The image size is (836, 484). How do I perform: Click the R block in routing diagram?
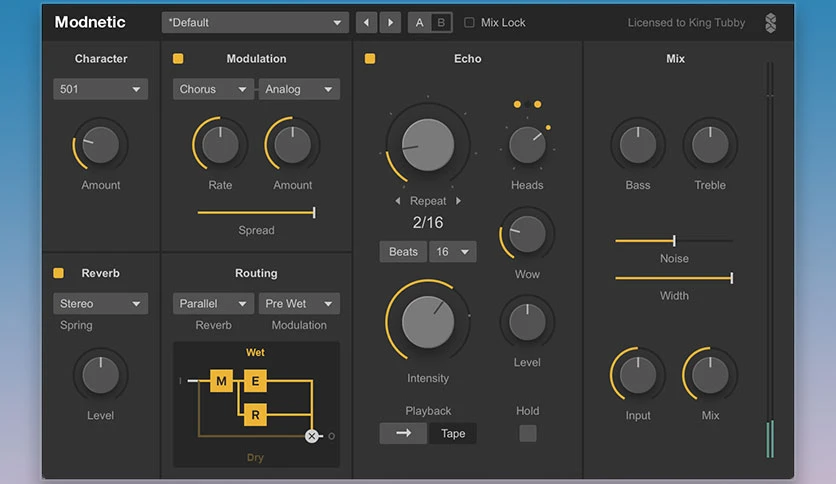255,415
